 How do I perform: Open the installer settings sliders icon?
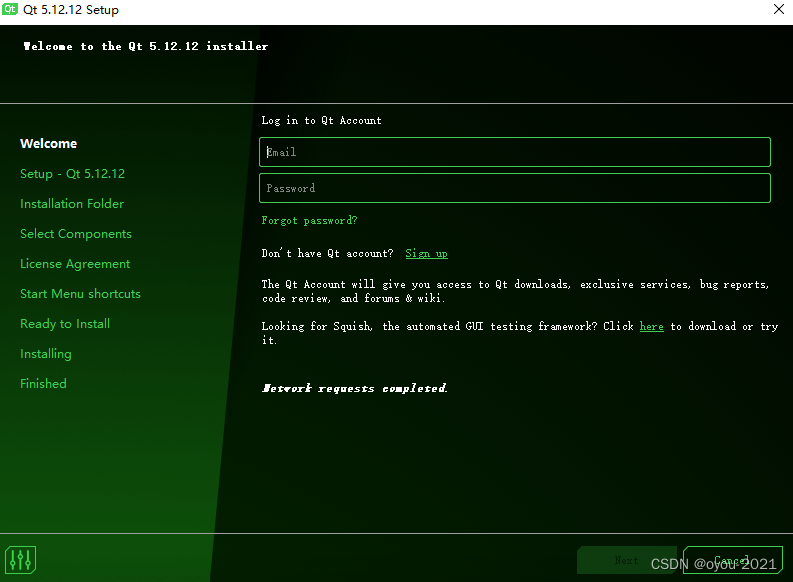click(20, 560)
